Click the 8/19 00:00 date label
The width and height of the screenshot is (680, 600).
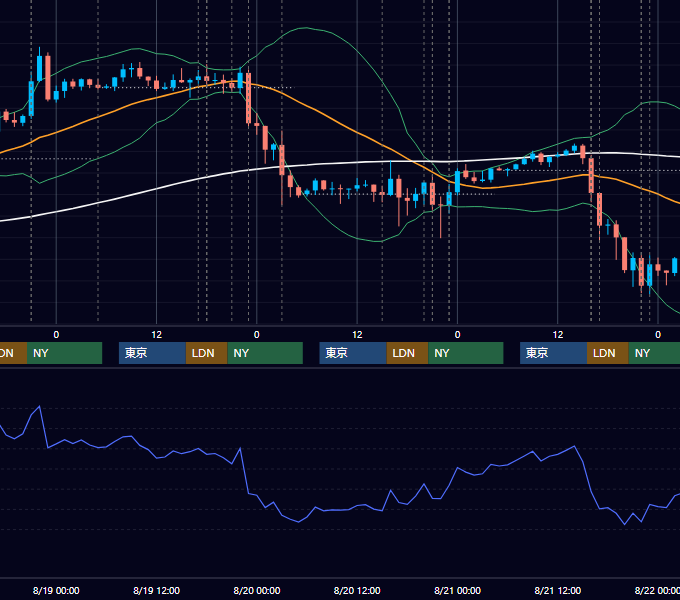pyautogui.click(x=56, y=590)
